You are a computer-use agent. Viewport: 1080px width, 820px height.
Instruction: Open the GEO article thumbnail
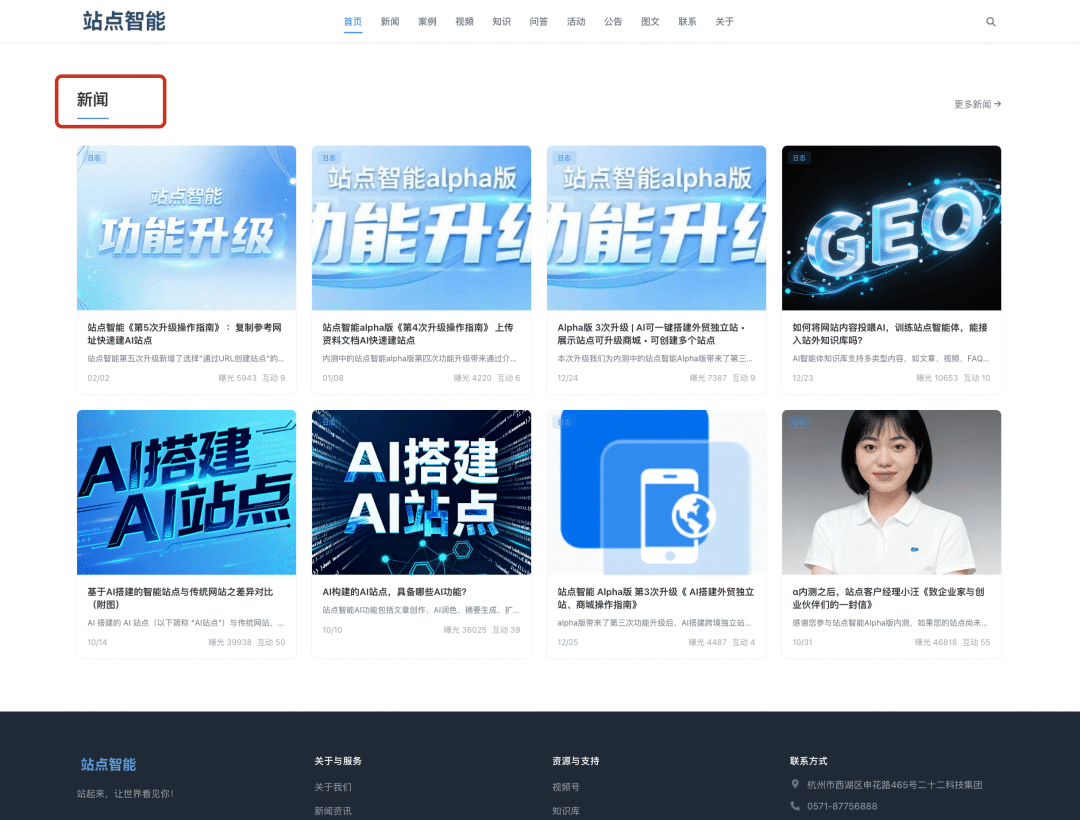pos(891,228)
